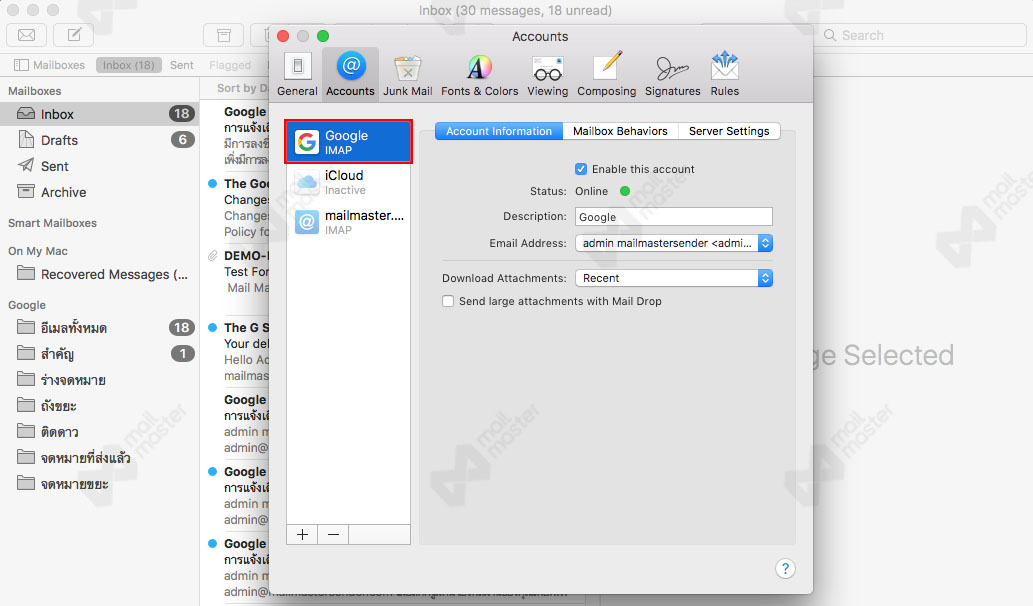
Task: Click On My Mac section header
Action: (38, 251)
